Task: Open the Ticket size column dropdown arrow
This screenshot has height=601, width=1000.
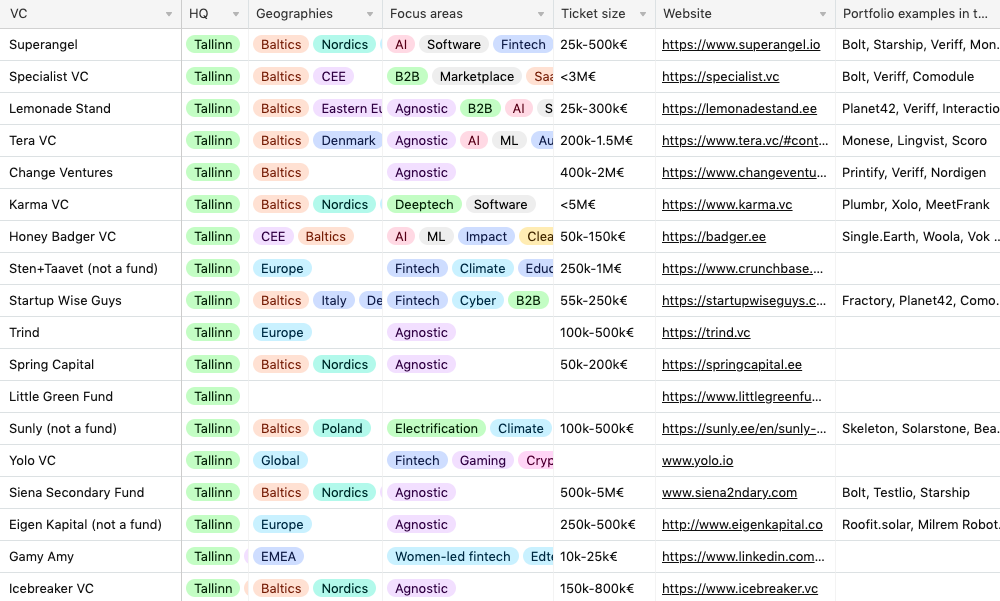Action: (643, 14)
